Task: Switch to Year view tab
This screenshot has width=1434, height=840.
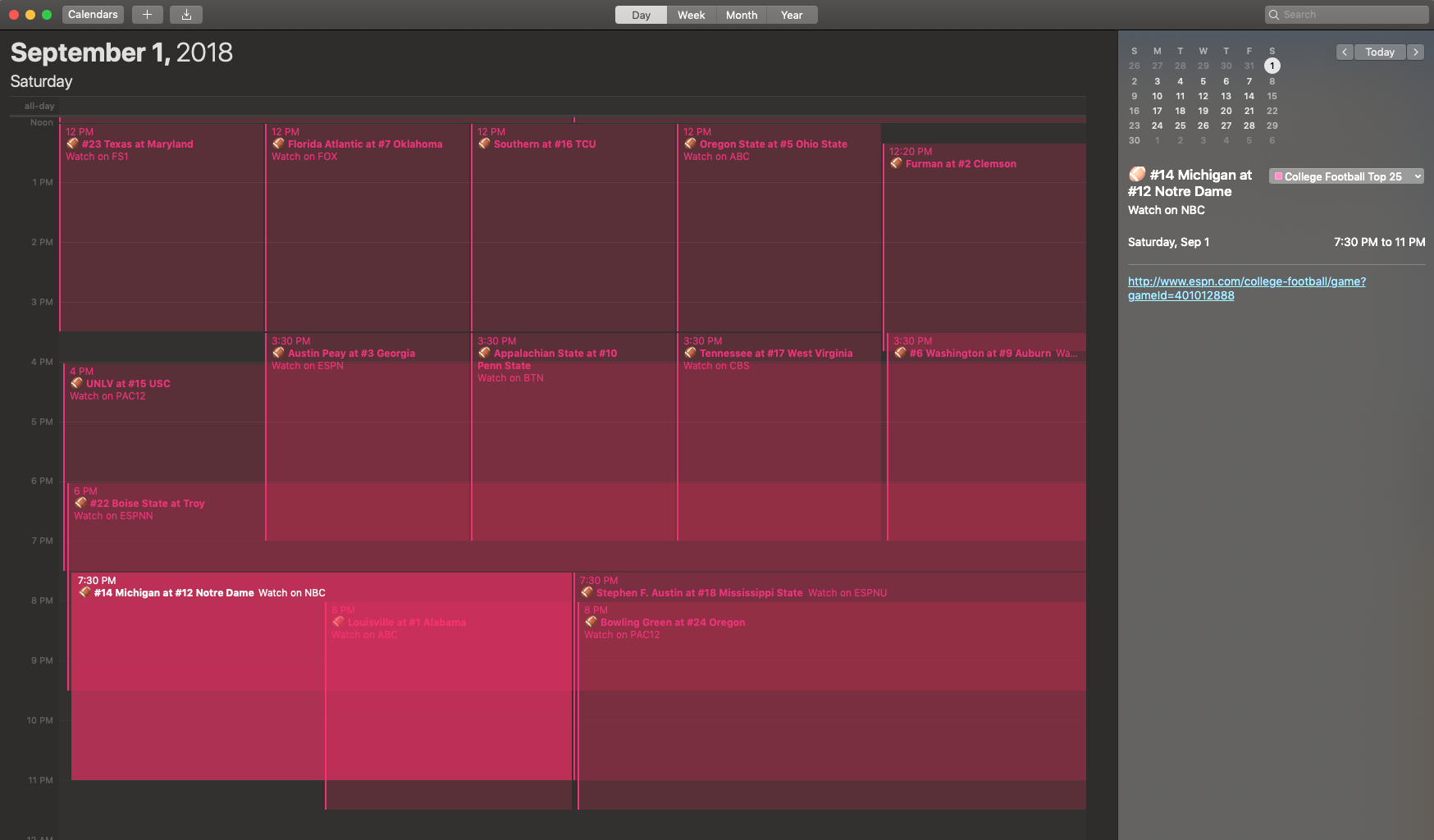Action: (792, 15)
